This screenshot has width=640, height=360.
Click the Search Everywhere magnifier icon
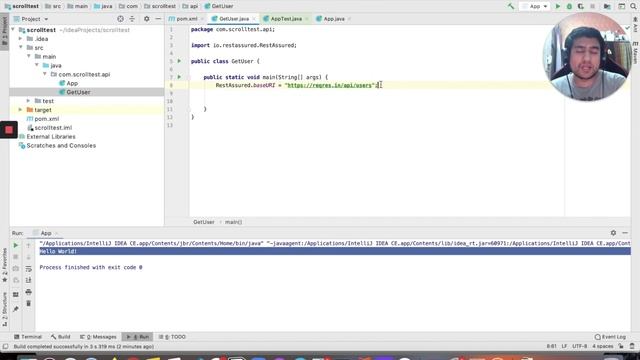tap(633, 6)
